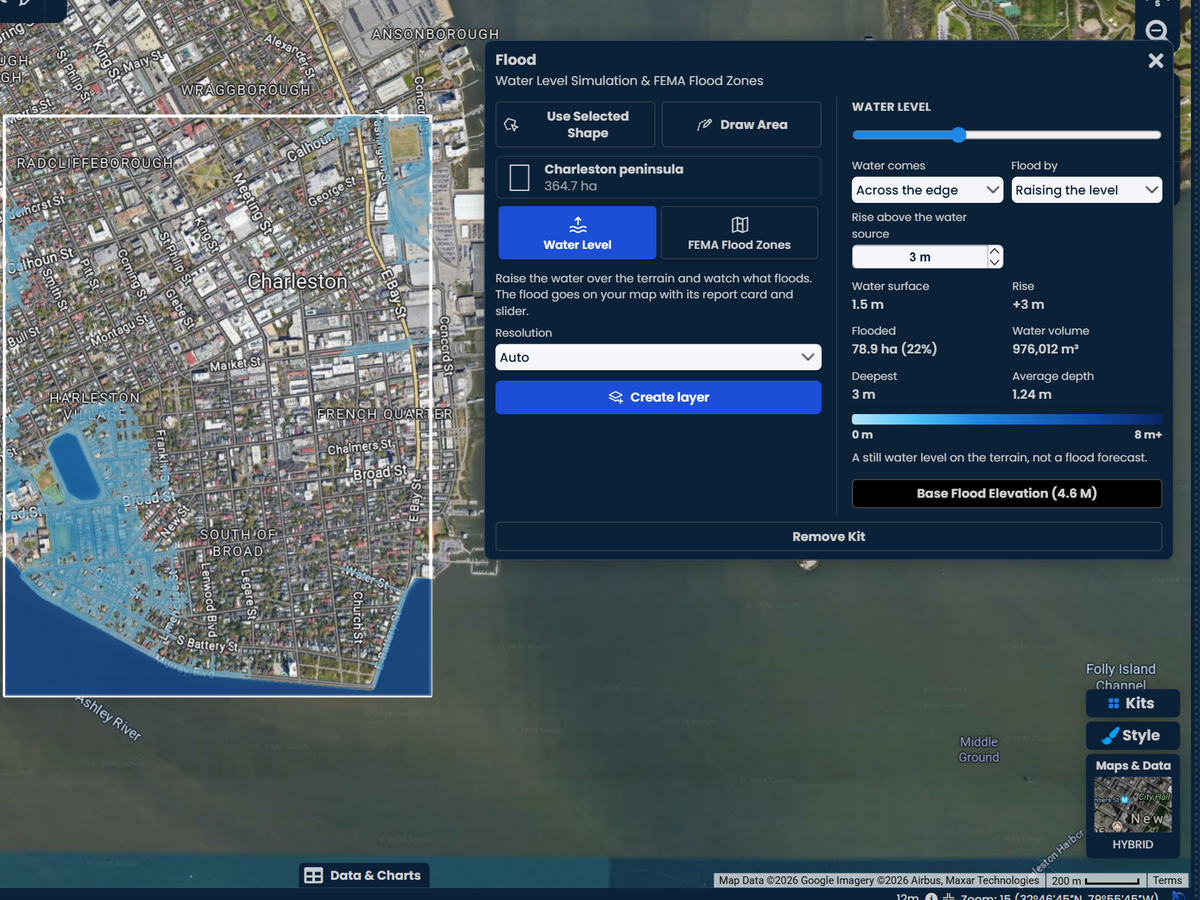The image size is (1200, 900).
Task: Click the crosshair icon beside Zoom readout
Action: [x=948, y=896]
